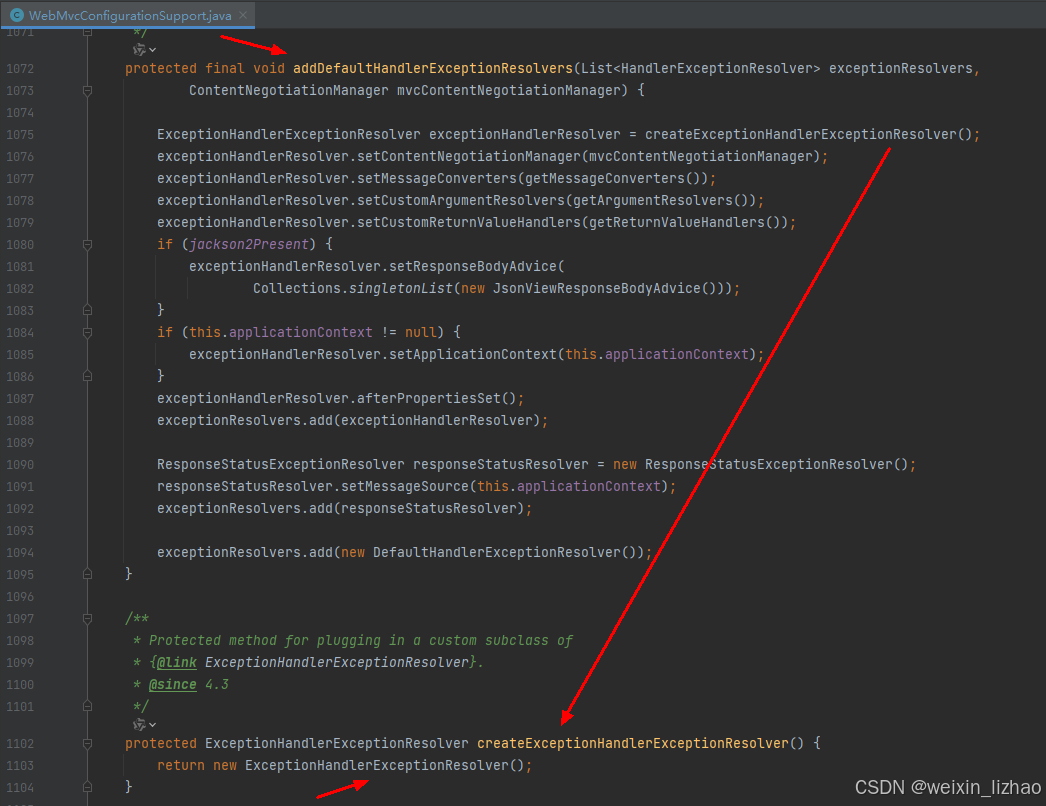This screenshot has height=806, width=1046.
Task: Click the Javadoc fold end marker at line 1101
Action: point(87,707)
